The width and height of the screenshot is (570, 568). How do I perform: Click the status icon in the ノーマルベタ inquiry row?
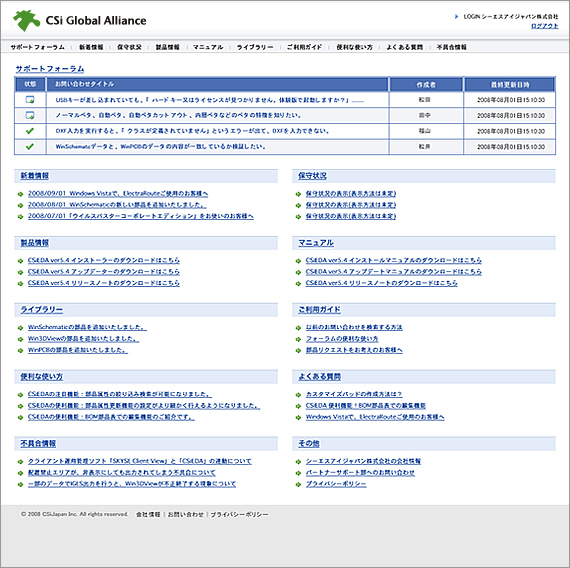coord(30,115)
